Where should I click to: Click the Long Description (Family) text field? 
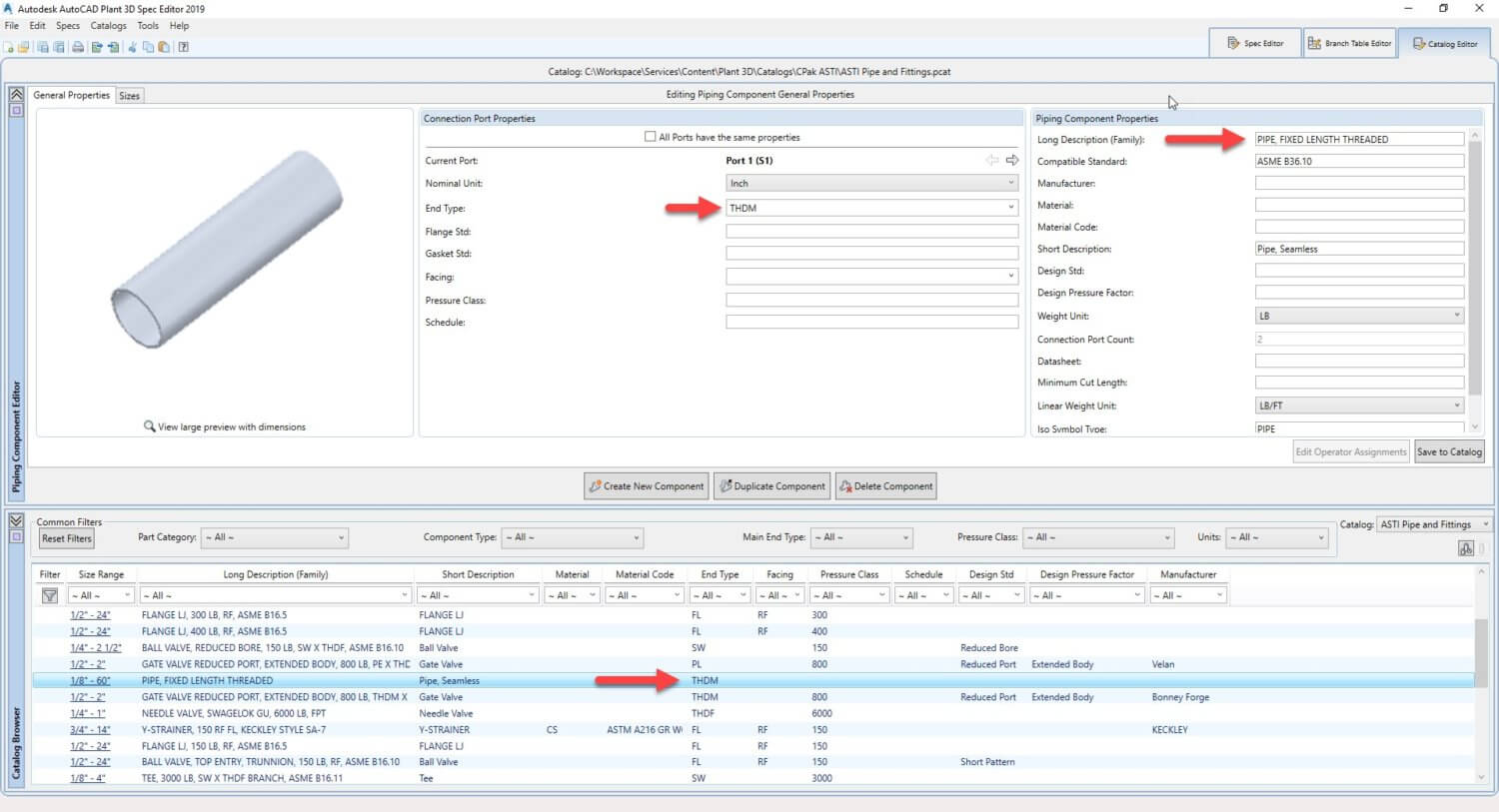point(1358,140)
